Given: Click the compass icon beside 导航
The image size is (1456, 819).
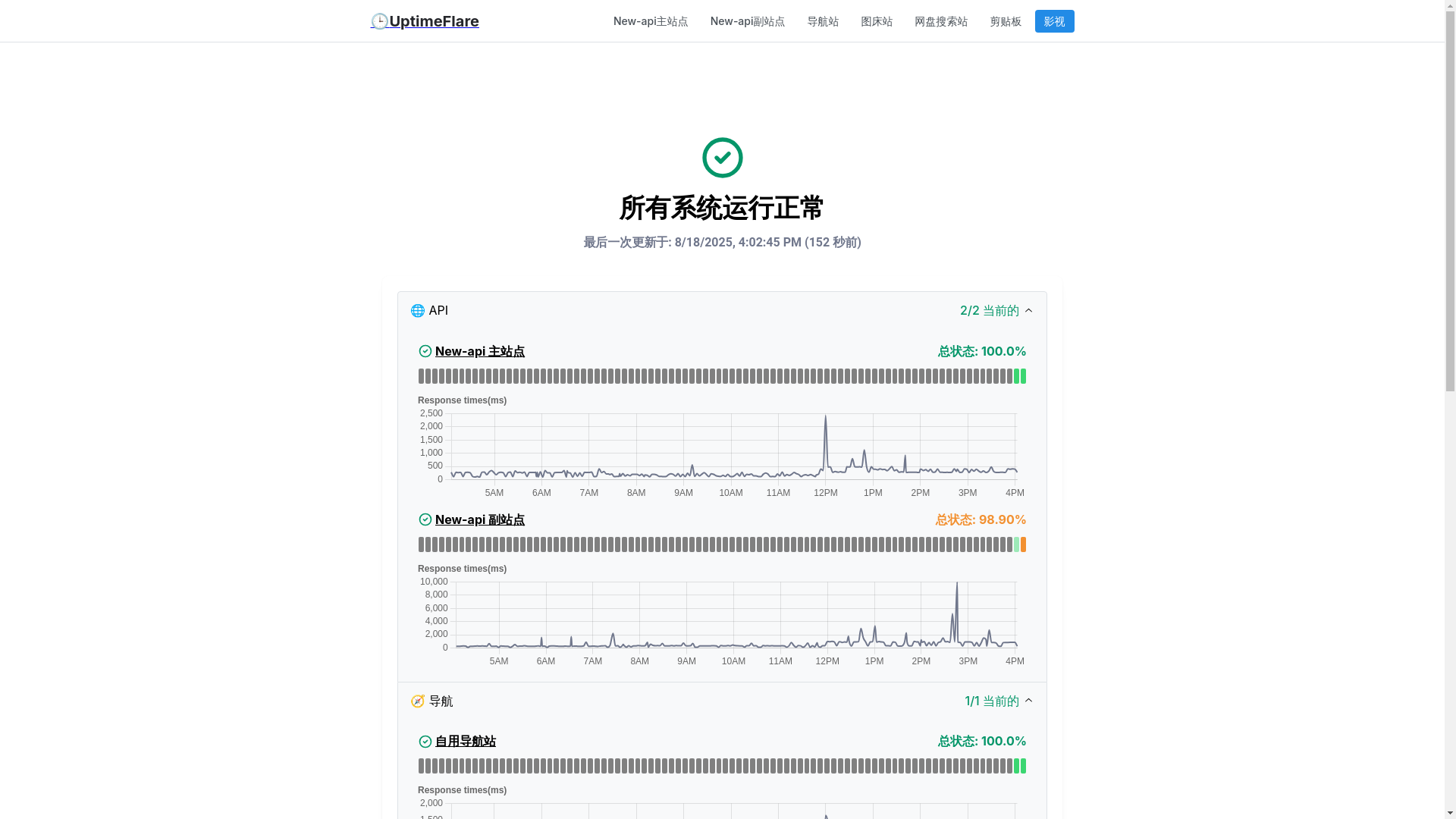Looking at the screenshot, I should pyautogui.click(x=417, y=701).
